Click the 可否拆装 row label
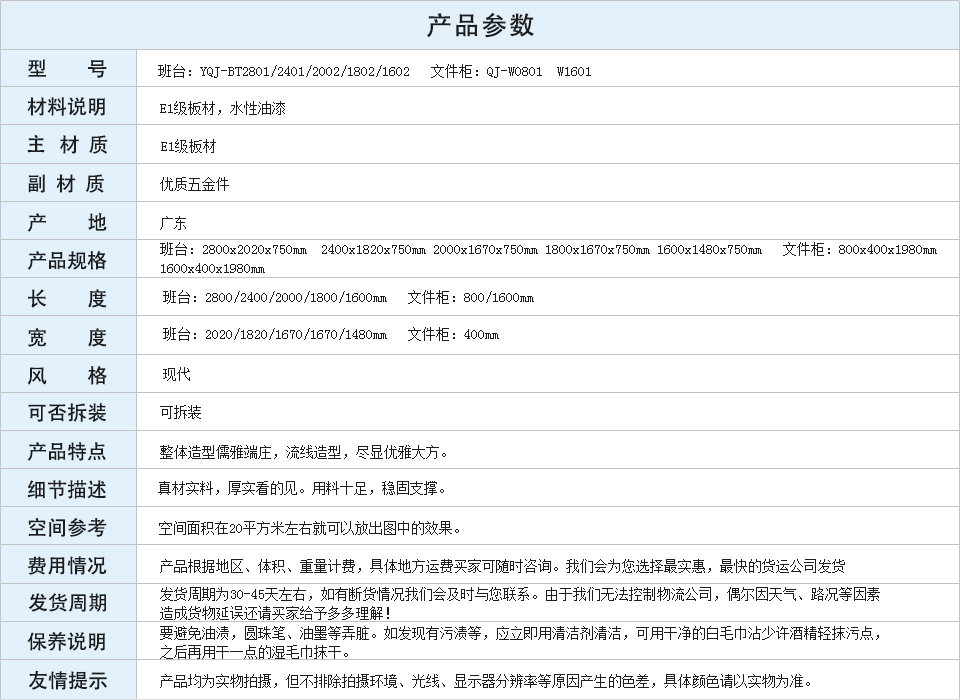Image resolution: width=960 pixels, height=700 pixels. [x=67, y=413]
